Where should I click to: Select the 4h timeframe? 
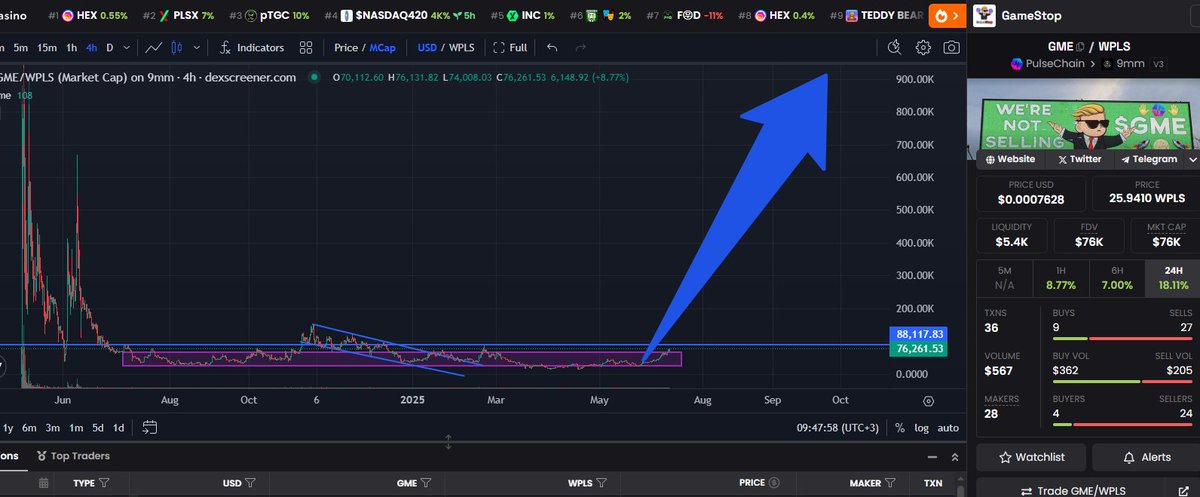click(x=92, y=47)
